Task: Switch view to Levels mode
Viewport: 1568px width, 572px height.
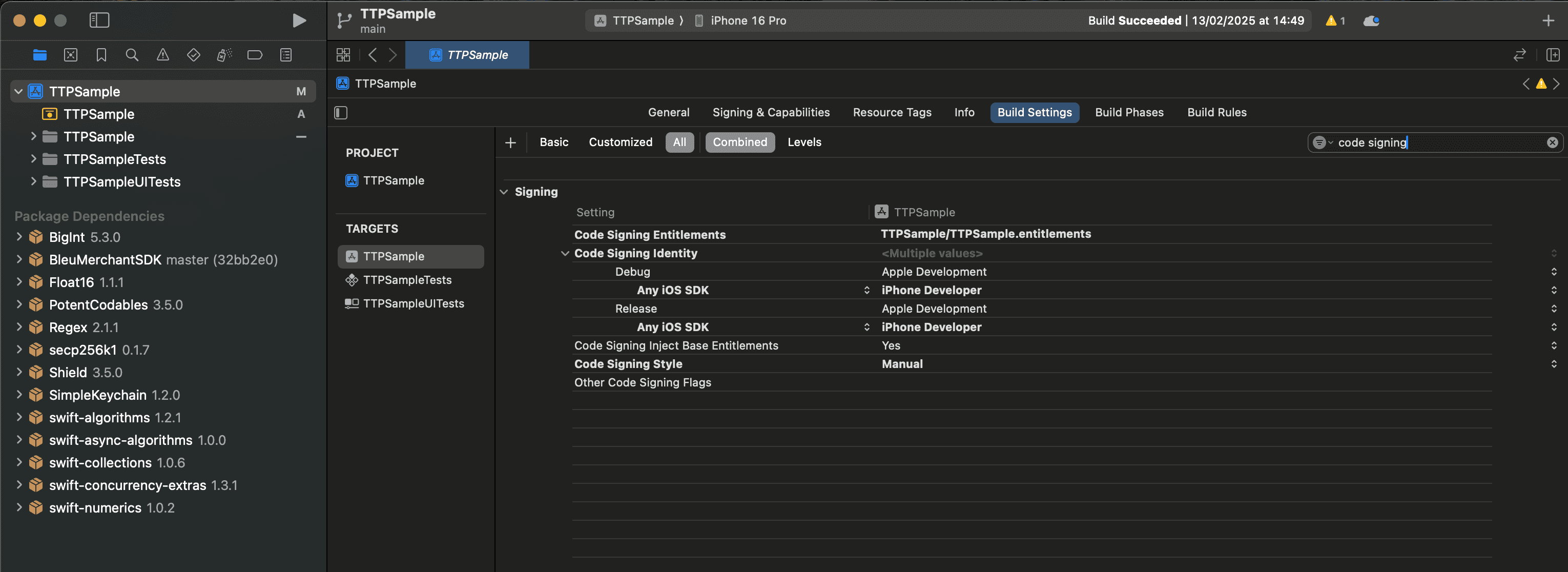Action: (803, 142)
